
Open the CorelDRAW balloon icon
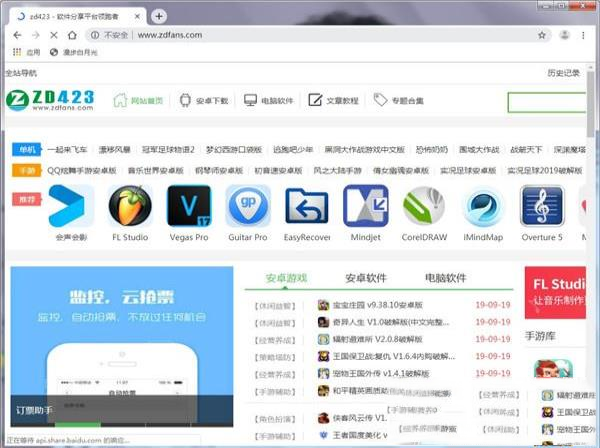pos(424,206)
